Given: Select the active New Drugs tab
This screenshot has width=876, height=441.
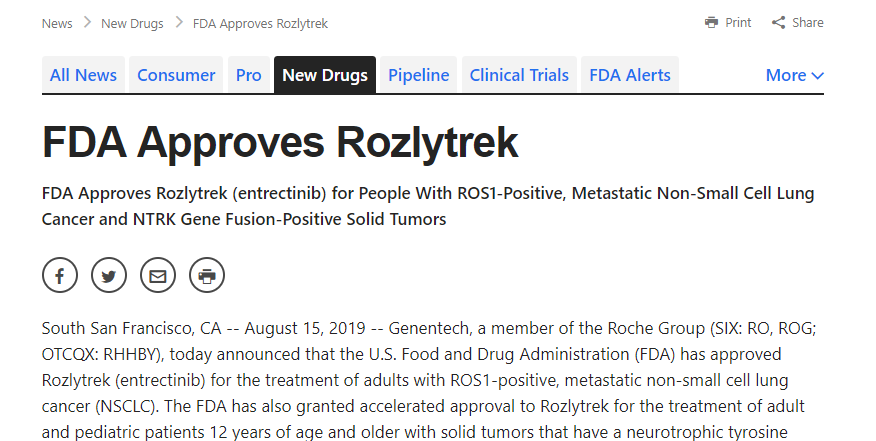Looking at the screenshot, I should [325, 75].
